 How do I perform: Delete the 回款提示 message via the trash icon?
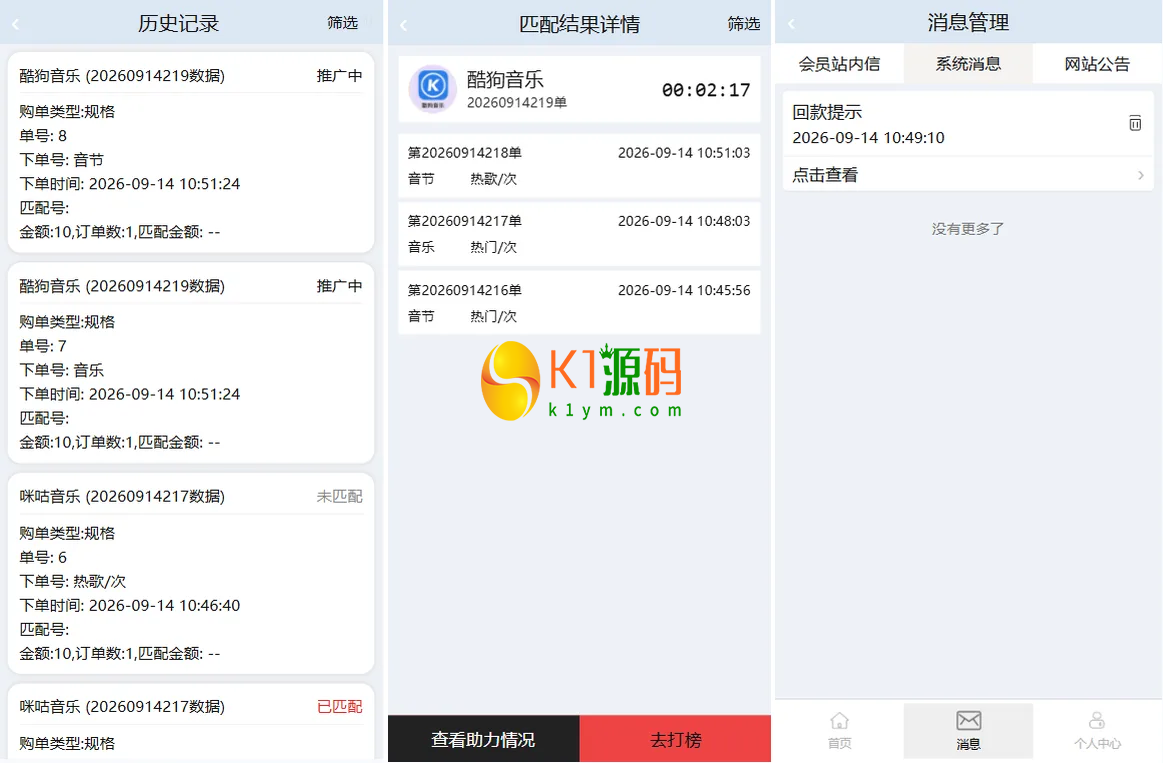pos(1135,123)
